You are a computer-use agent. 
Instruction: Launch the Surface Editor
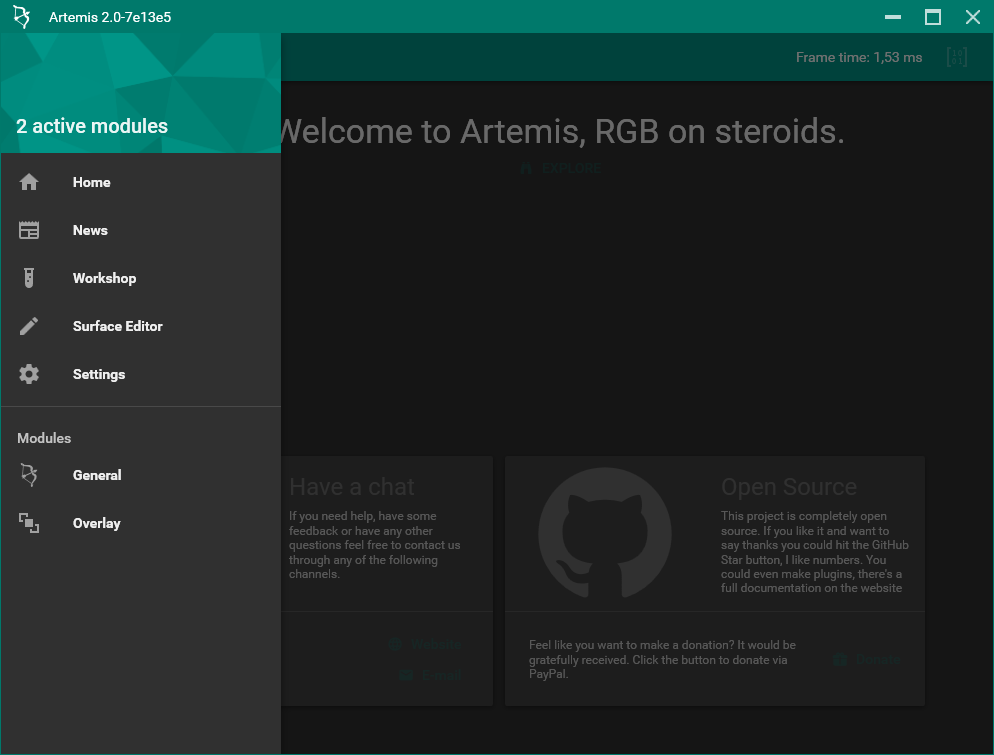pos(141,326)
